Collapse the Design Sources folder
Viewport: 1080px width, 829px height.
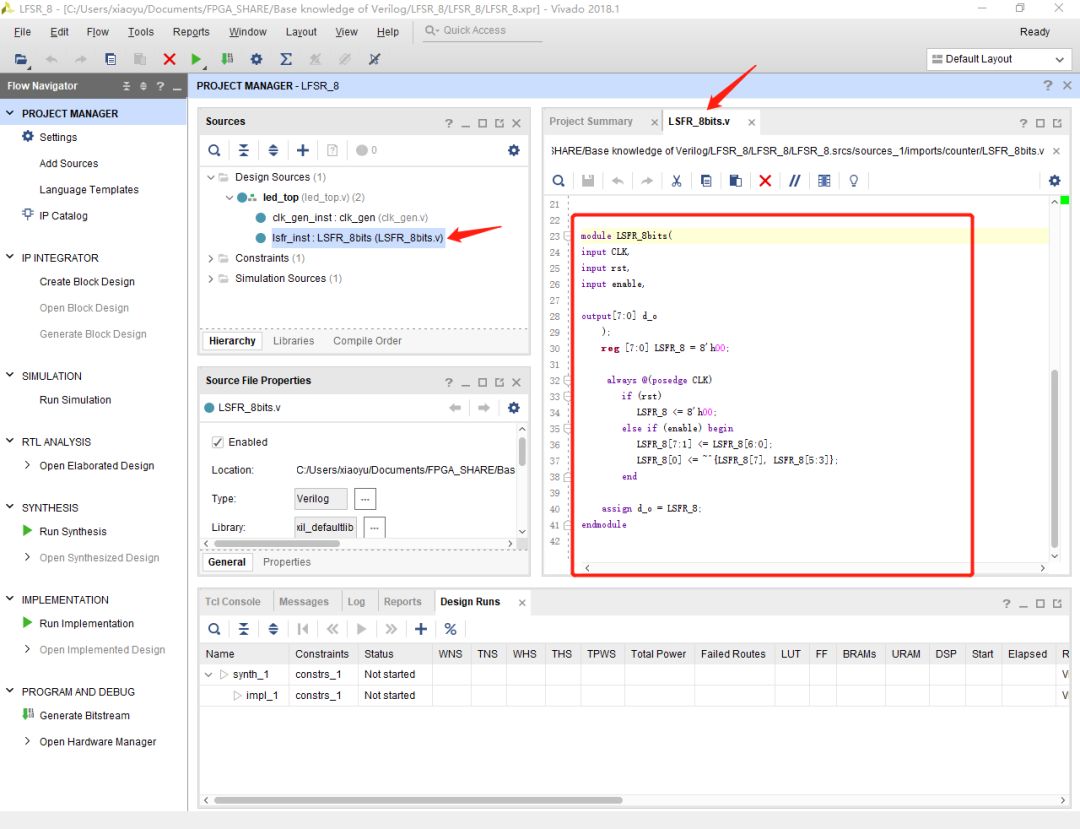pyautogui.click(x=211, y=177)
